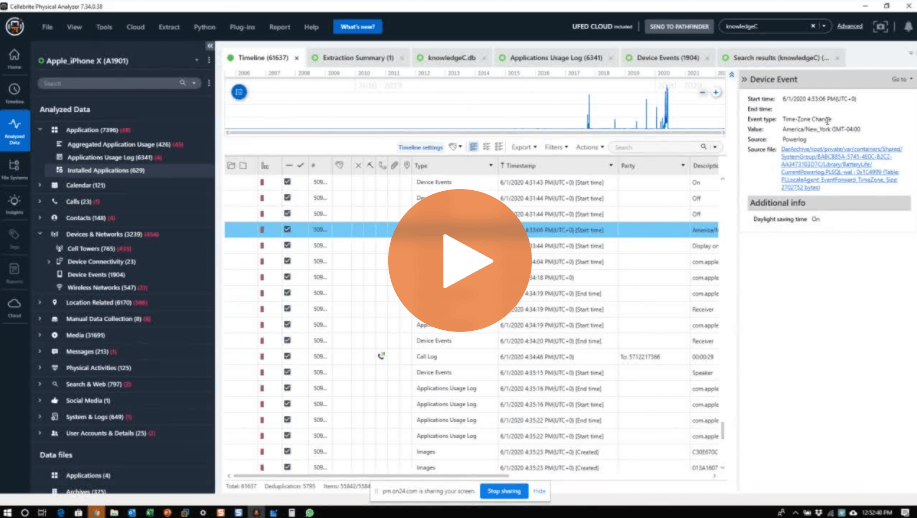This screenshot has height=518, width=917.
Task: Switch to Applications Usage Log (6341) tab
Action: pos(556,58)
